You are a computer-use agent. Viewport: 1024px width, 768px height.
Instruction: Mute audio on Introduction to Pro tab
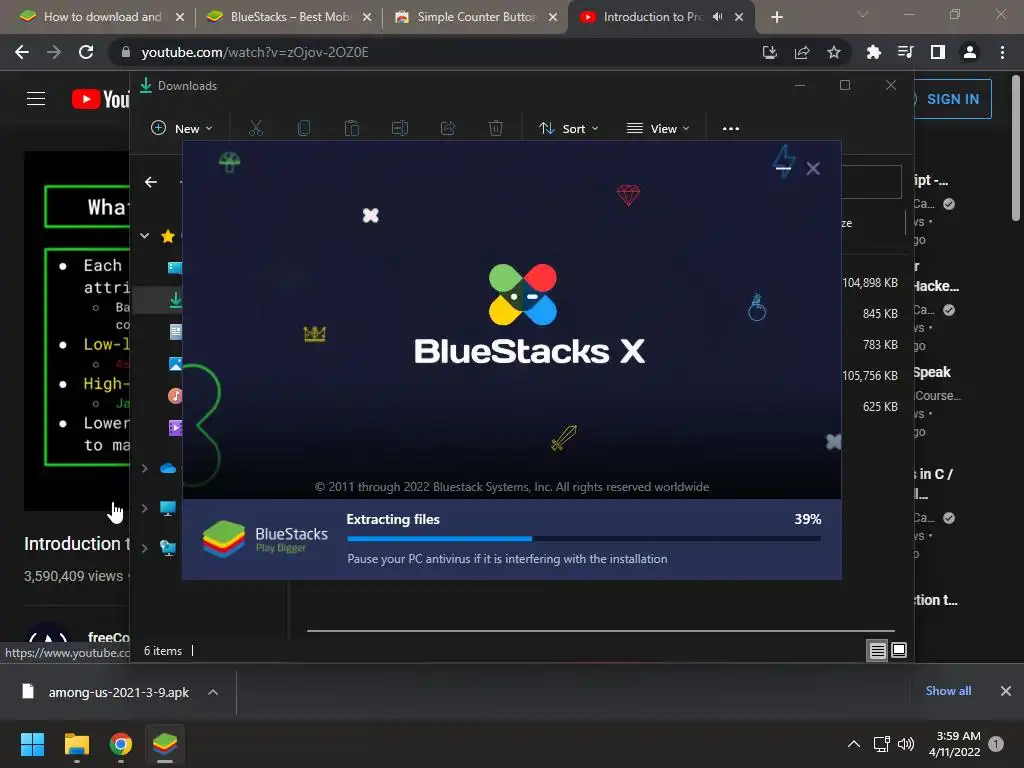point(717,17)
